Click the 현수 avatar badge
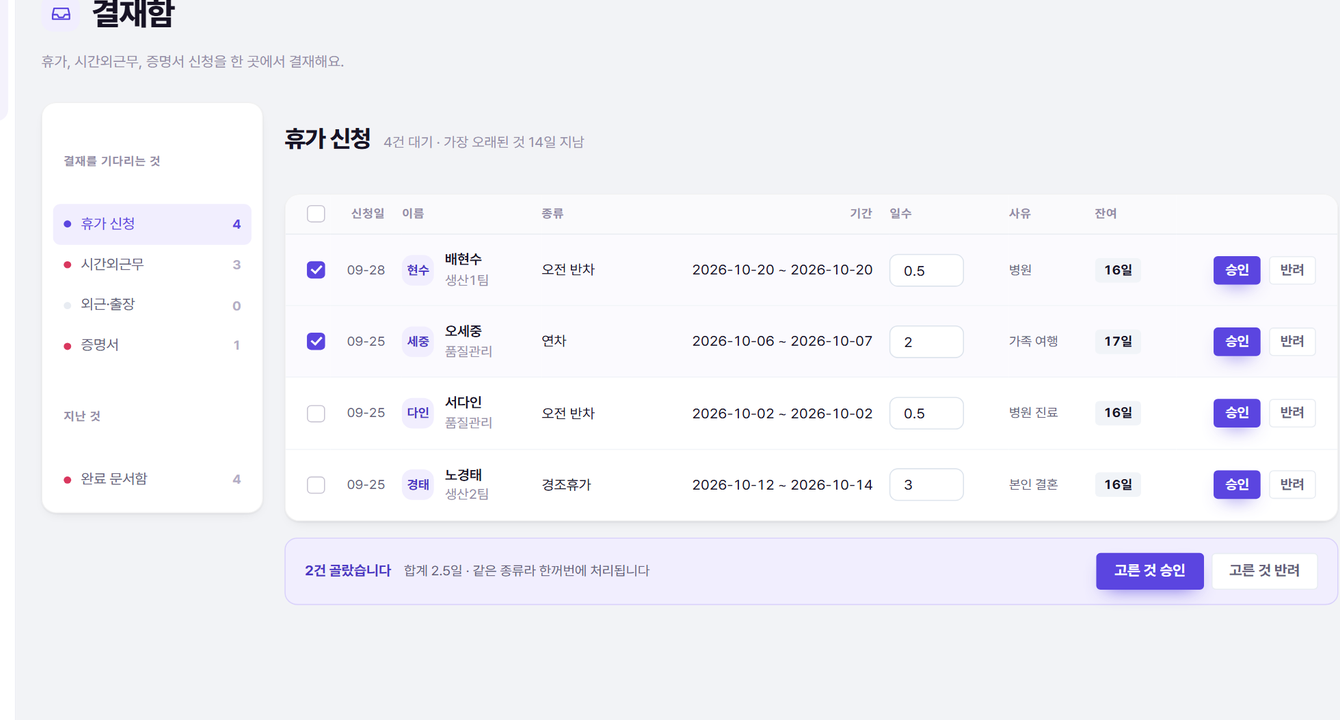Image resolution: width=1340 pixels, height=720 pixels. coord(418,270)
